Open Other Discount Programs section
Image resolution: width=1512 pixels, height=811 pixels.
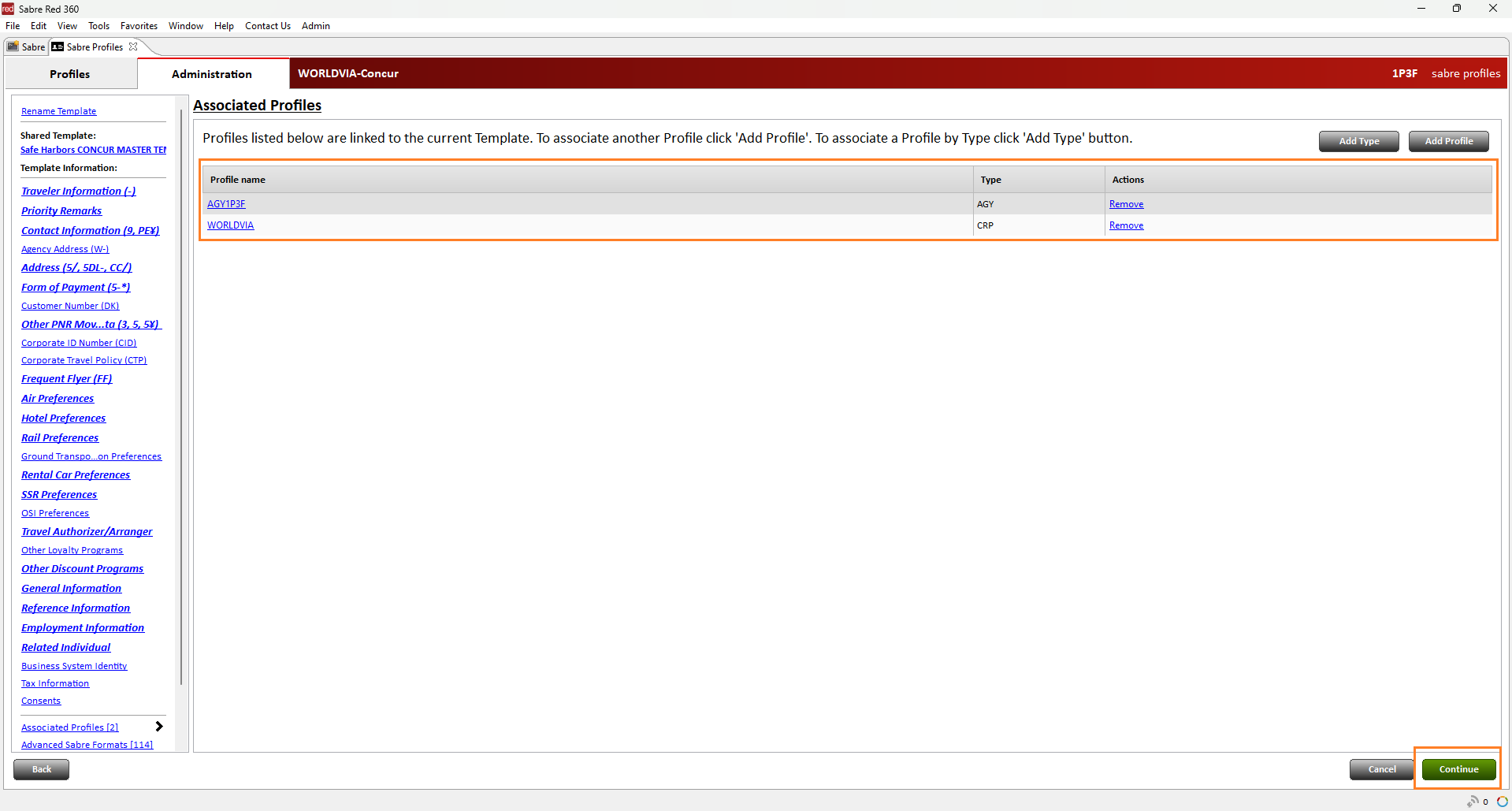83,568
